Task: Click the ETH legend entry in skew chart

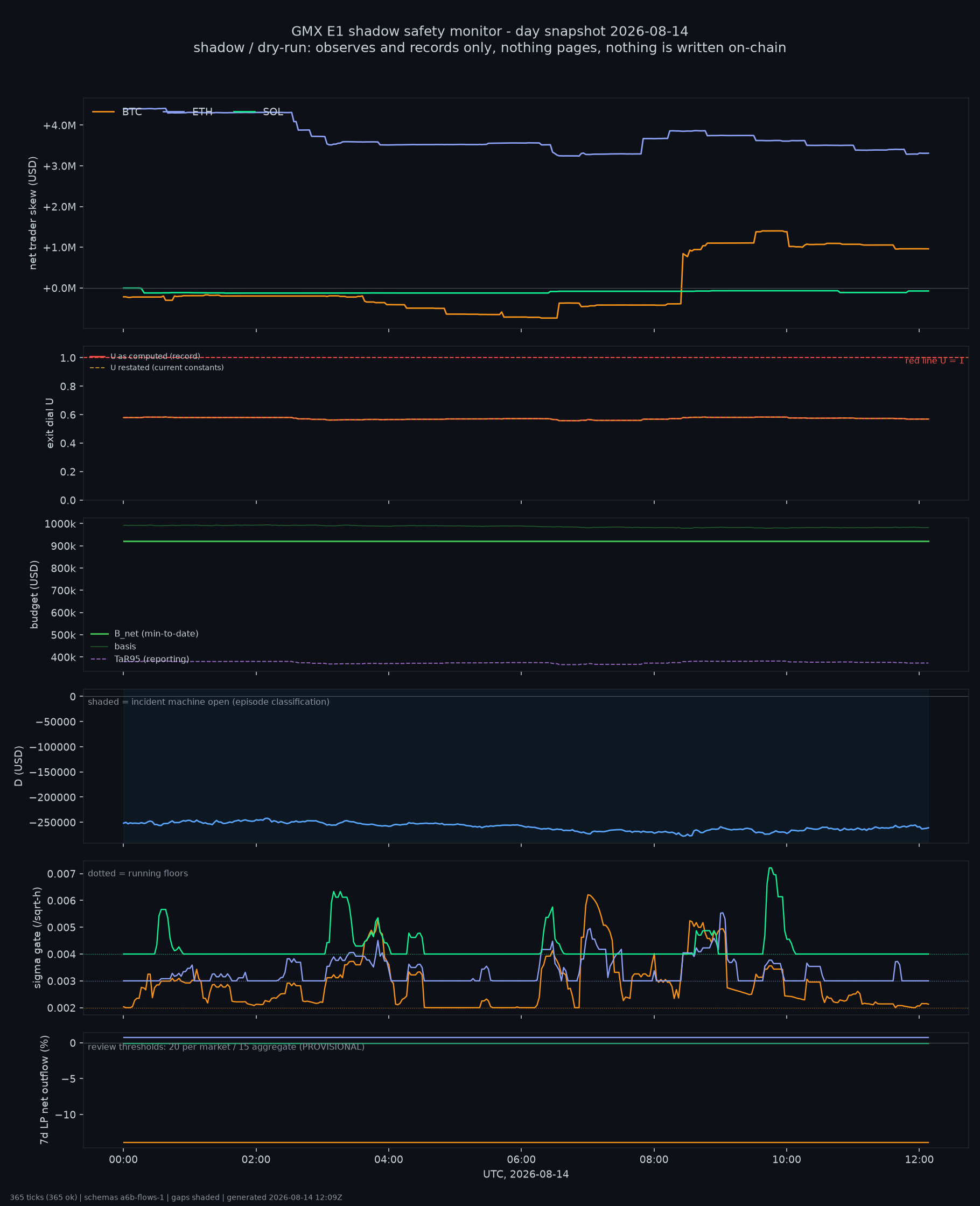Action: pos(187,112)
